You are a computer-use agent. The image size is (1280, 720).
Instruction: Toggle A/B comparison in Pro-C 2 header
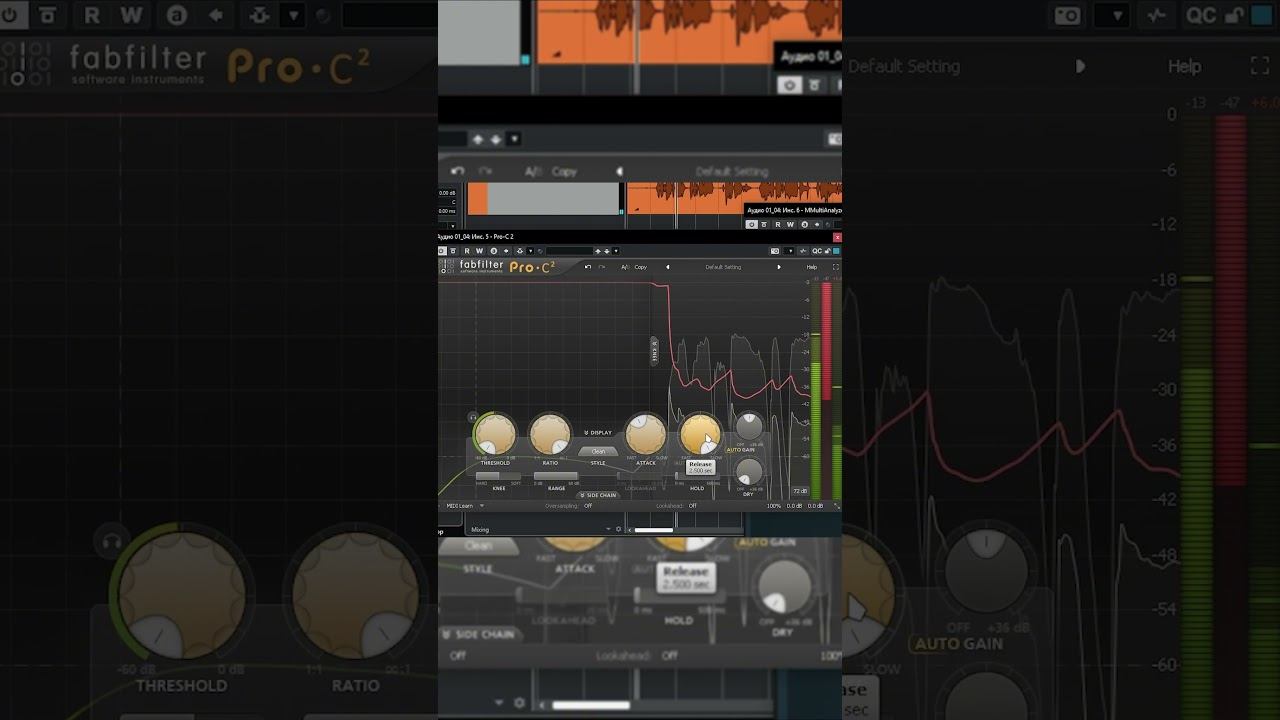click(625, 267)
